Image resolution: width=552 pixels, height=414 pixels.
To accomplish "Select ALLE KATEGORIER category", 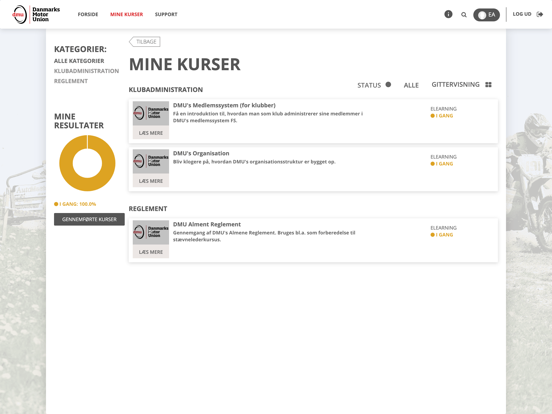I will [79, 61].
